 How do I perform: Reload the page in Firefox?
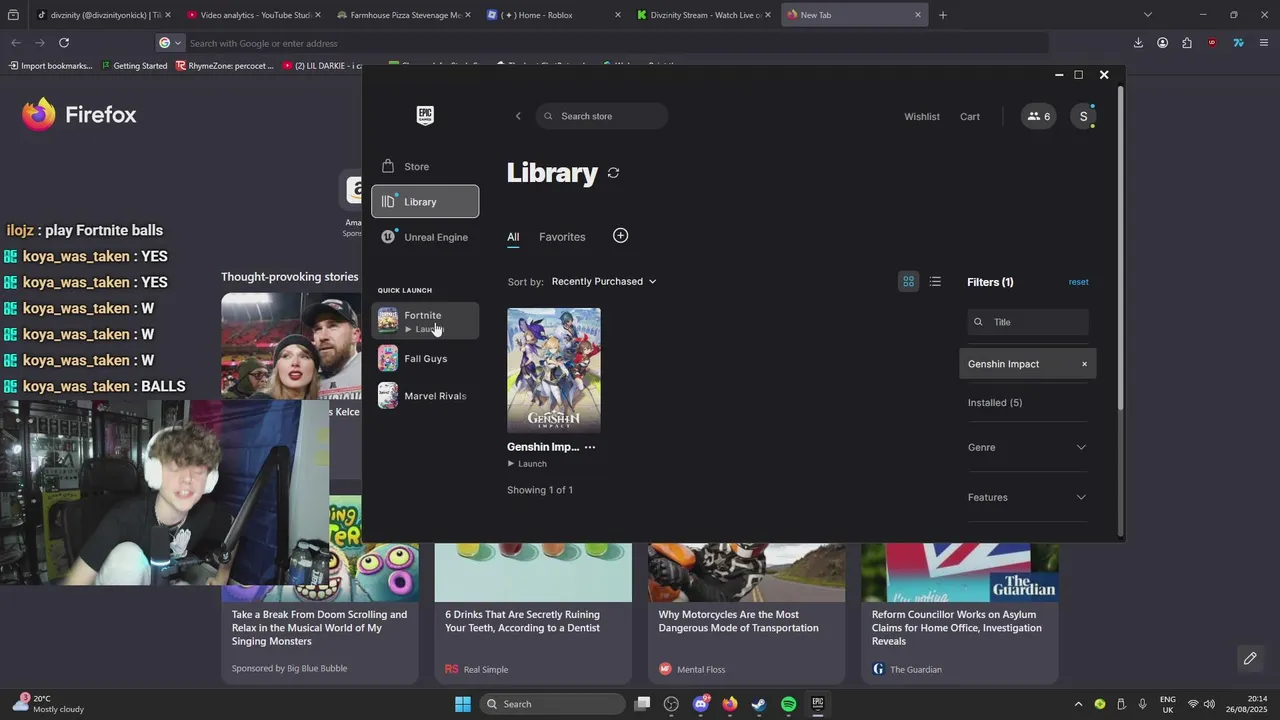coord(64,43)
